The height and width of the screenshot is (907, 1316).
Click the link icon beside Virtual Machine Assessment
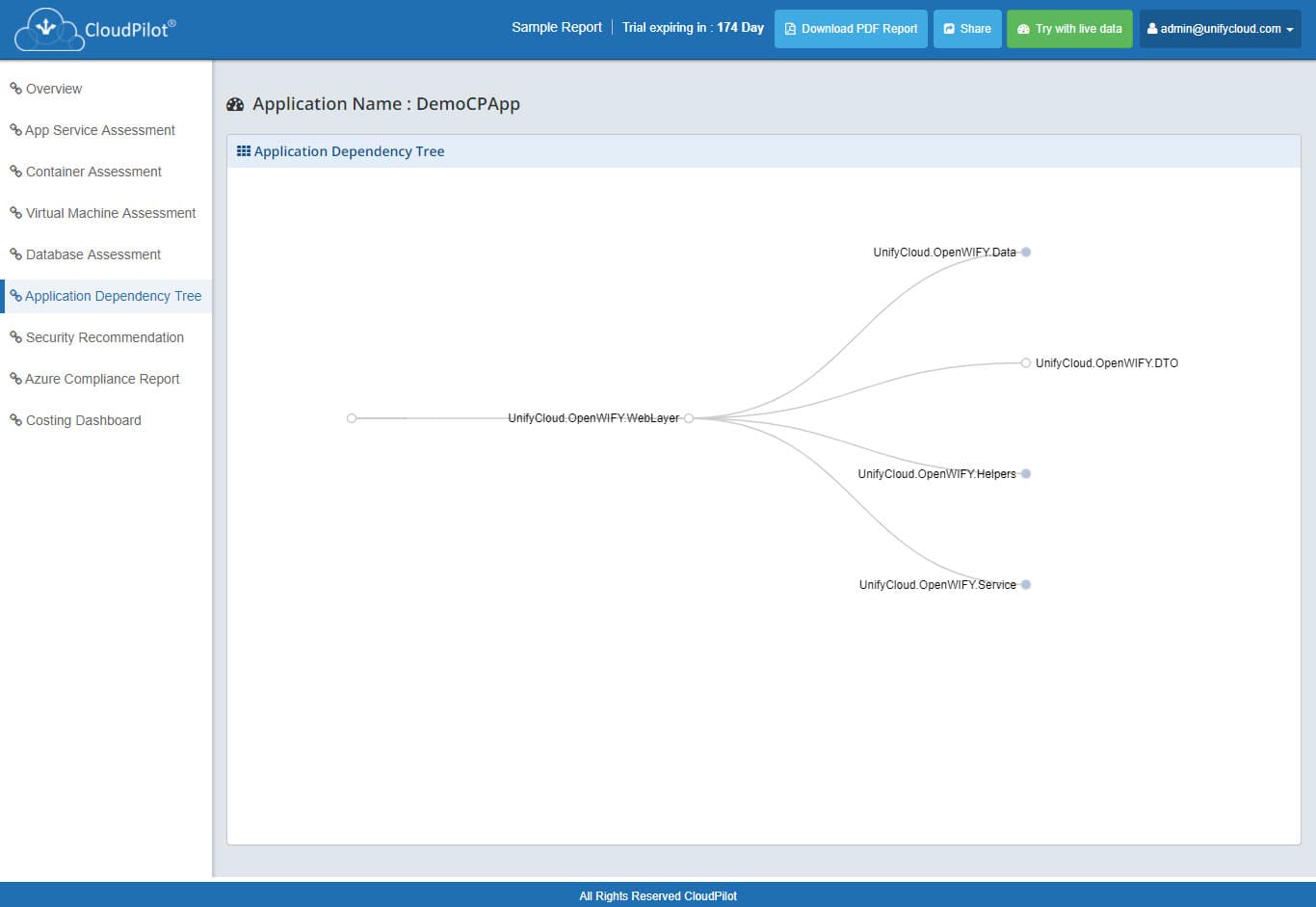point(15,213)
